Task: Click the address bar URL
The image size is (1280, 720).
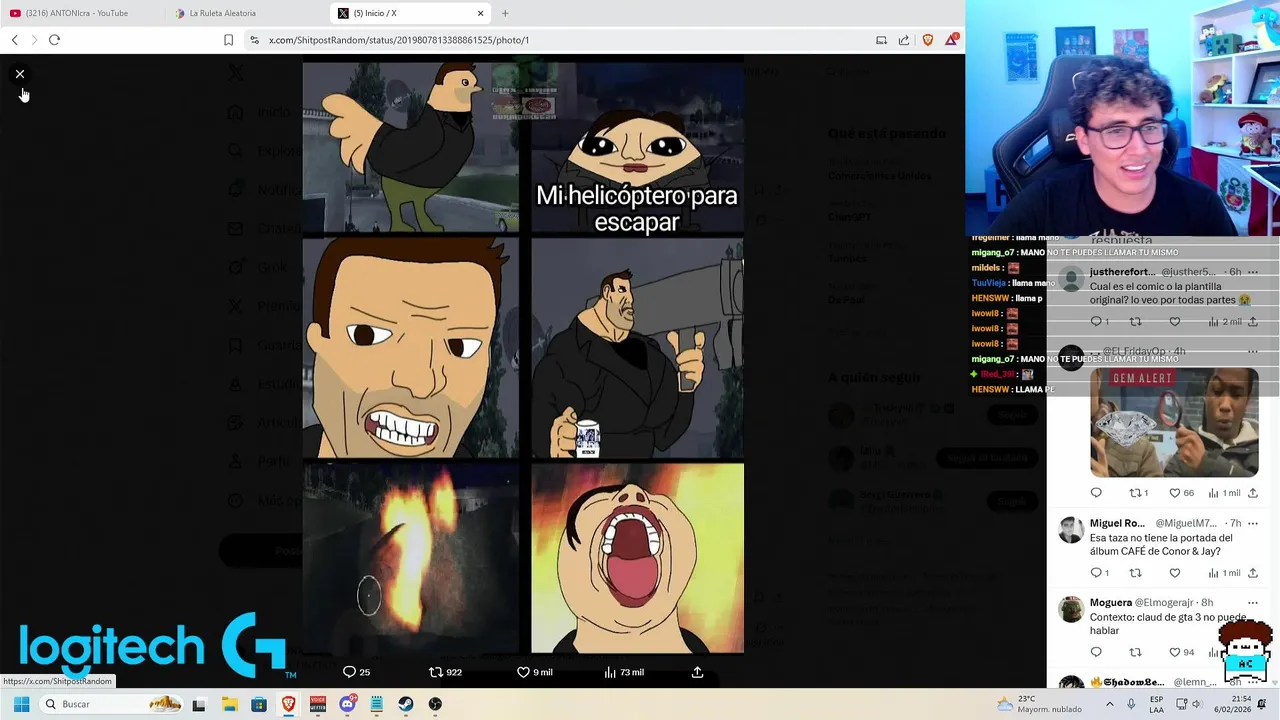Action: (x=398, y=40)
